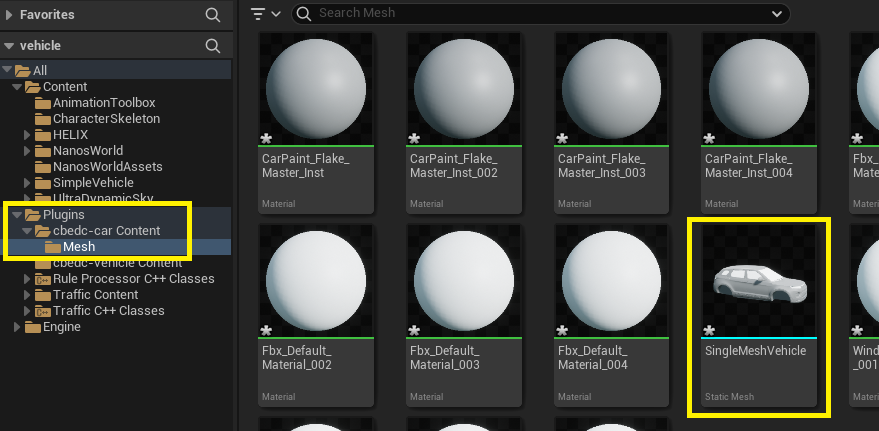This screenshot has height=431, width=879.
Task: Open the search history dropdown arrow
Action: (x=777, y=14)
